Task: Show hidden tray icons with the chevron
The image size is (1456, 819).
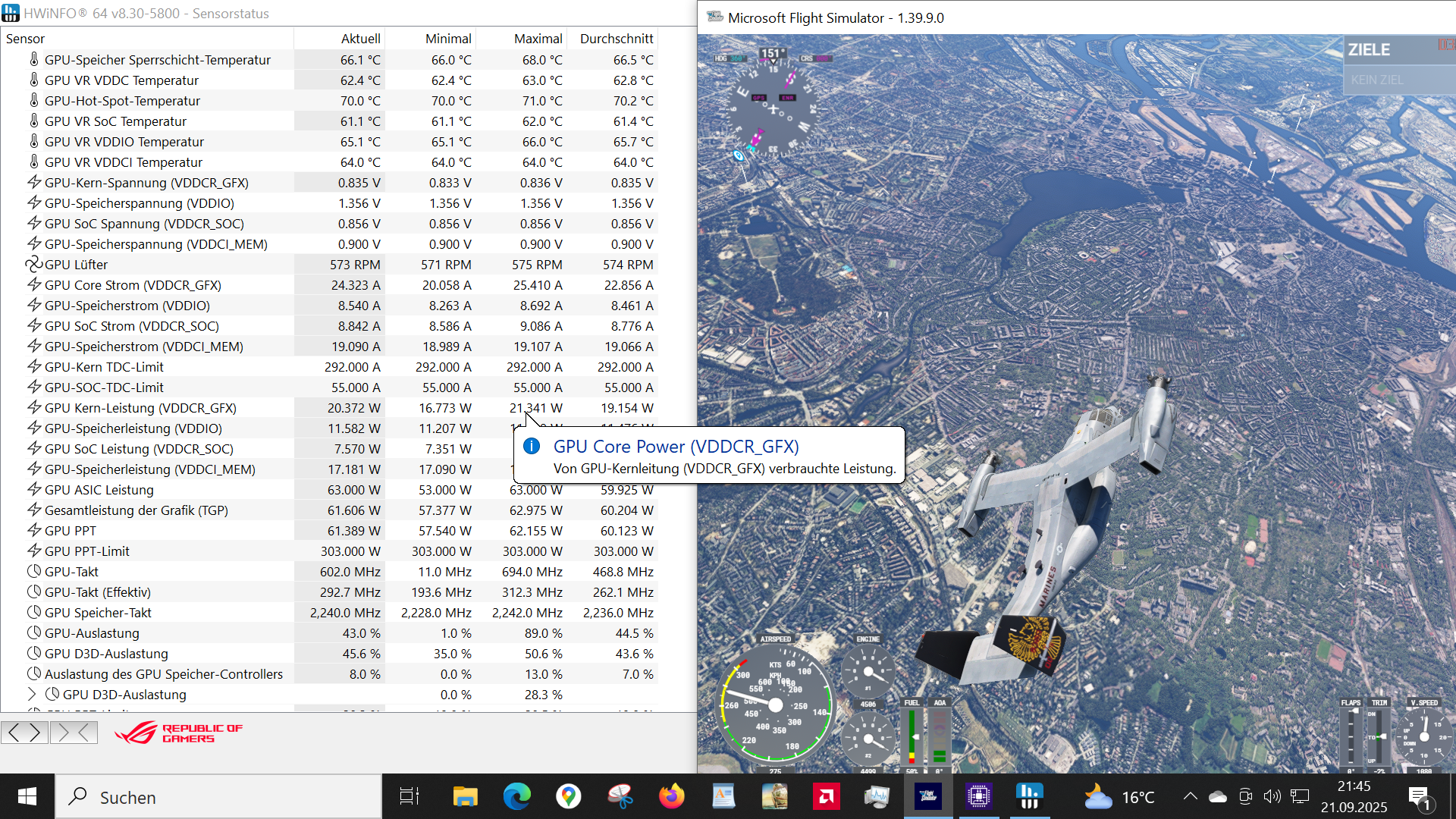Action: pos(1191,796)
